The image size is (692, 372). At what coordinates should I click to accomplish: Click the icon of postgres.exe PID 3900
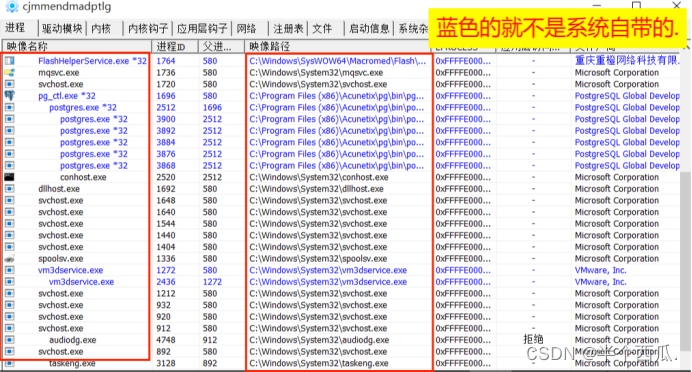click(9, 119)
